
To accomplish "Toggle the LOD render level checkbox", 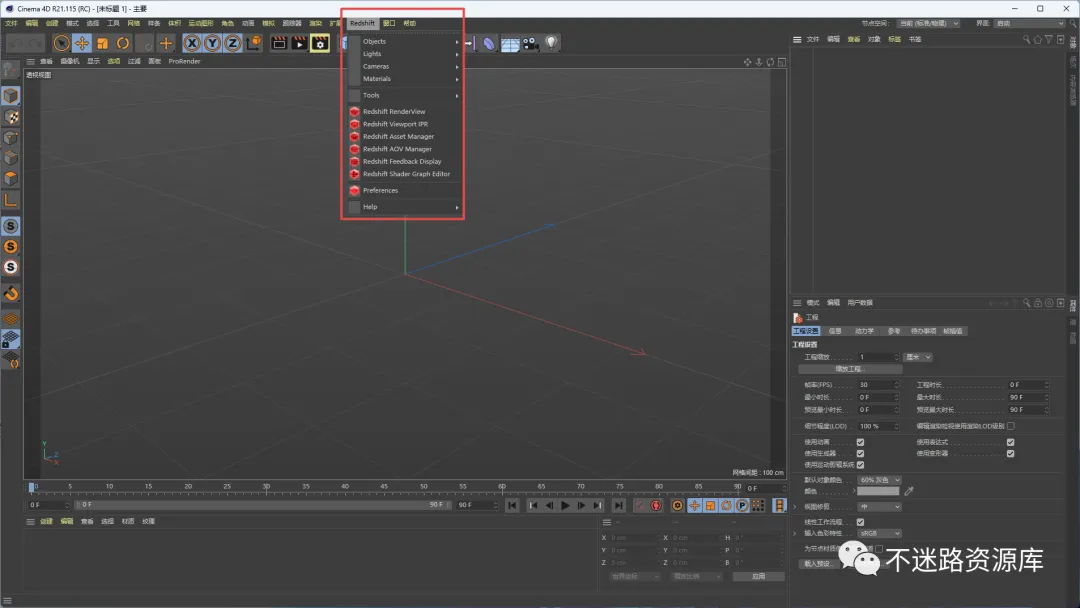I will click(x=1010, y=426).
